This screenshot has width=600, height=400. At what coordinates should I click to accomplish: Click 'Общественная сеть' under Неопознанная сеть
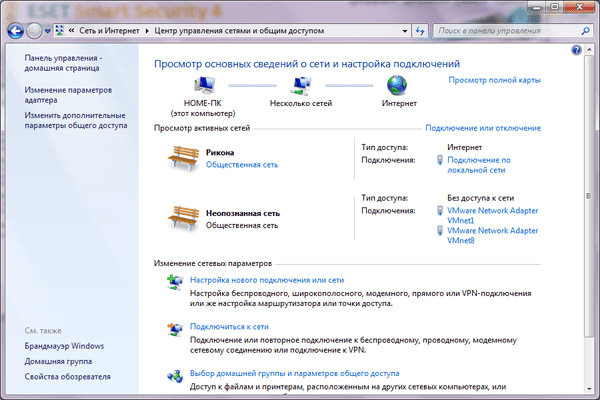[242, 225]
